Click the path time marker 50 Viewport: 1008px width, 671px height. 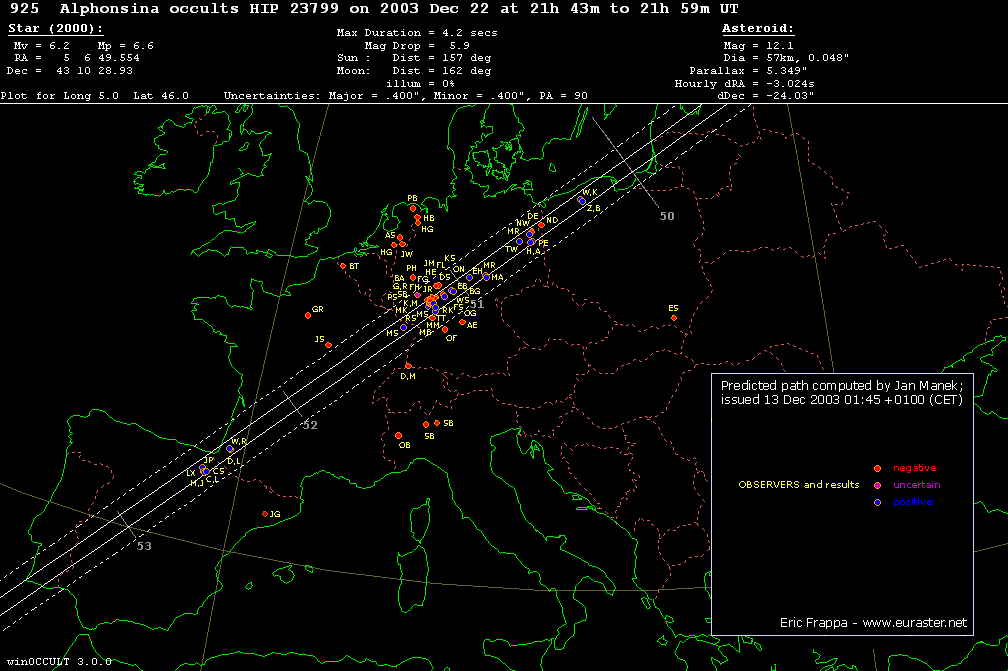[667, 216]
